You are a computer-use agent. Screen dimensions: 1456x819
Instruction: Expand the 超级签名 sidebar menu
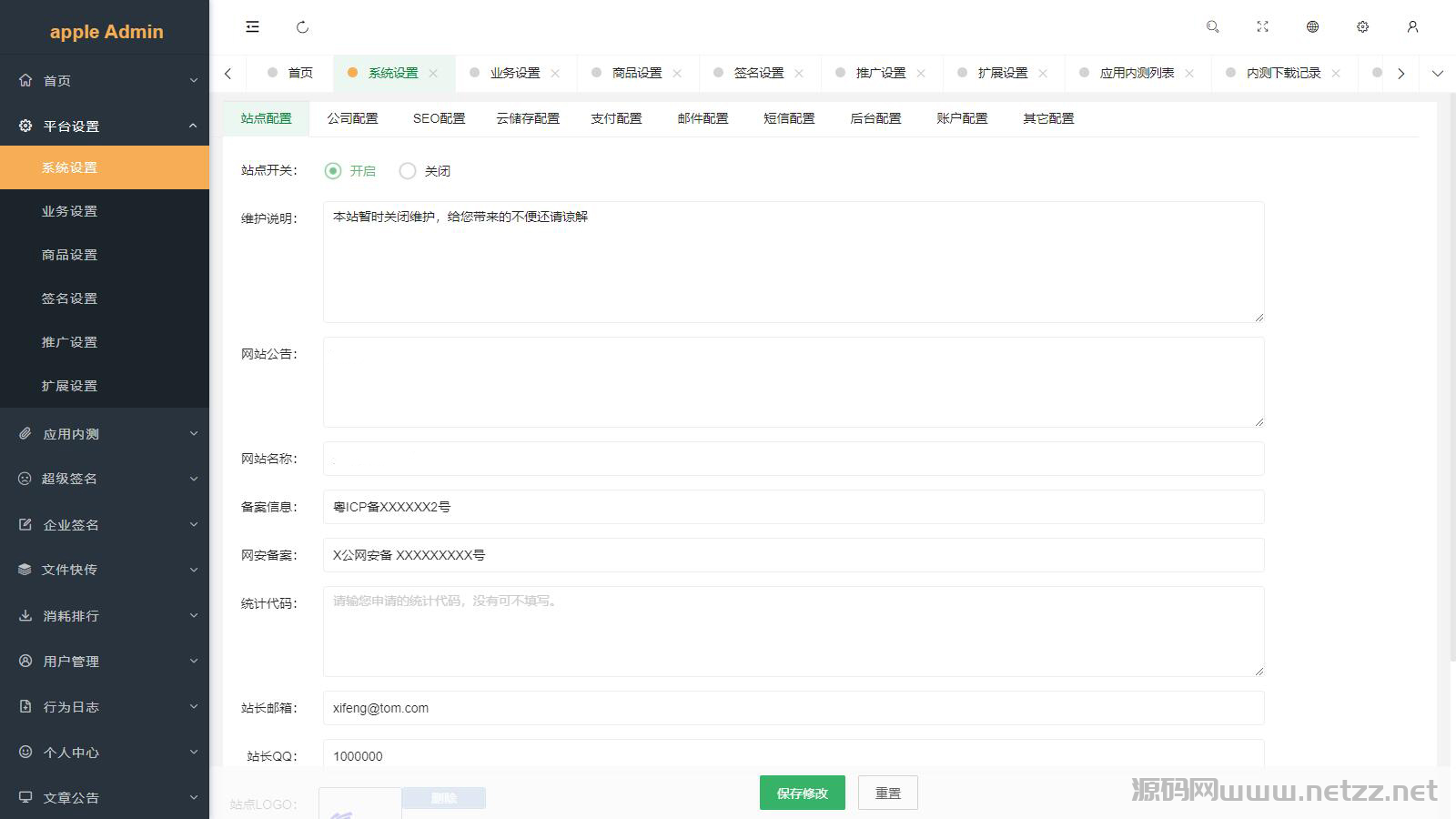click(194, 479)
